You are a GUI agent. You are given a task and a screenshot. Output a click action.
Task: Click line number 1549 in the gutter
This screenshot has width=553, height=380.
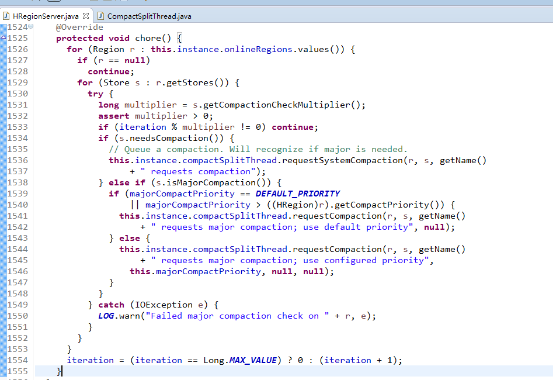pyautogui.click(x=18, y=305)
